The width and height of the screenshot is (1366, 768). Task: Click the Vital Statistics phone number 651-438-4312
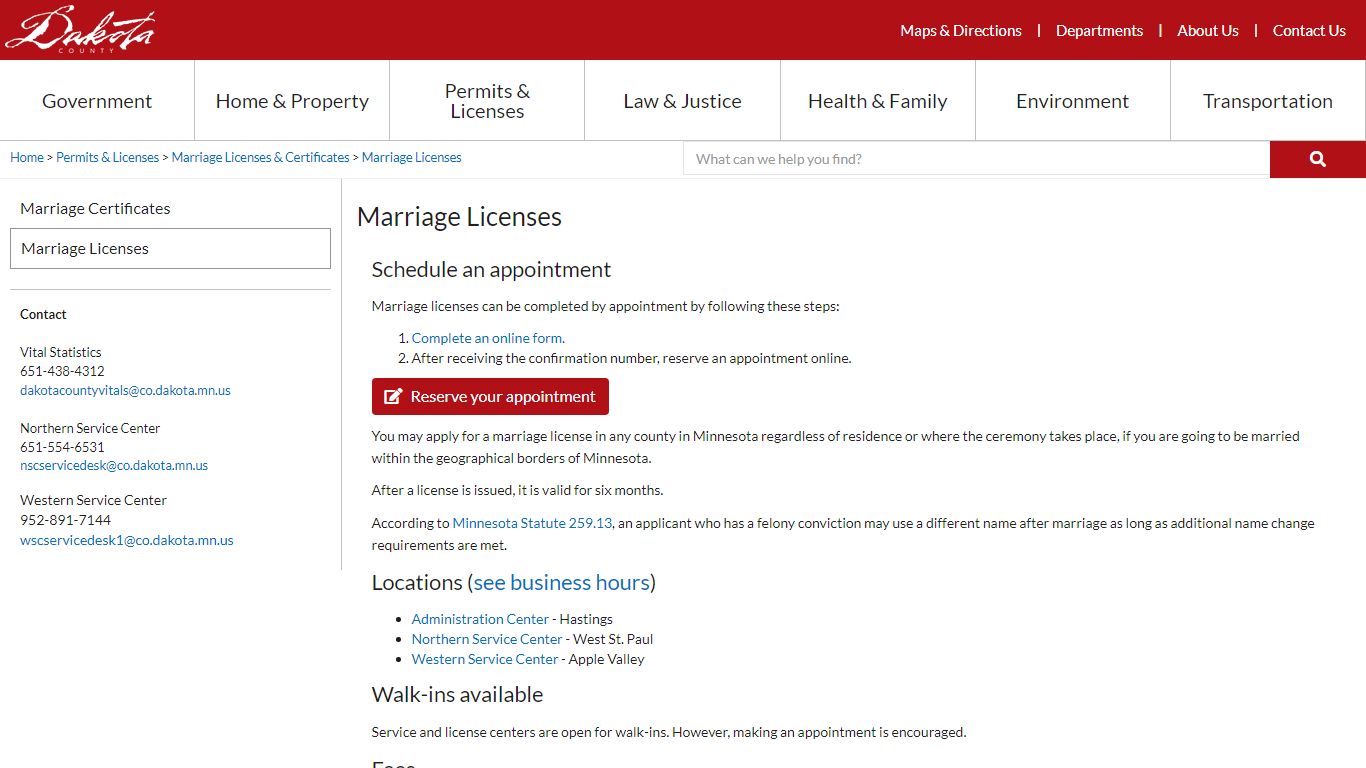62,371
